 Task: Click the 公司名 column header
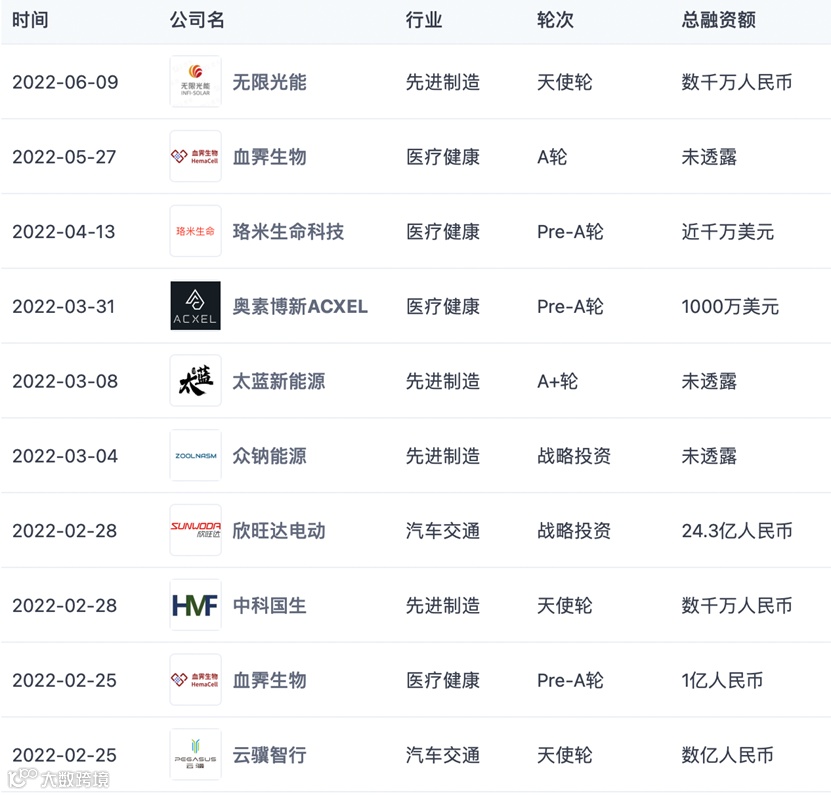(197, 20)
